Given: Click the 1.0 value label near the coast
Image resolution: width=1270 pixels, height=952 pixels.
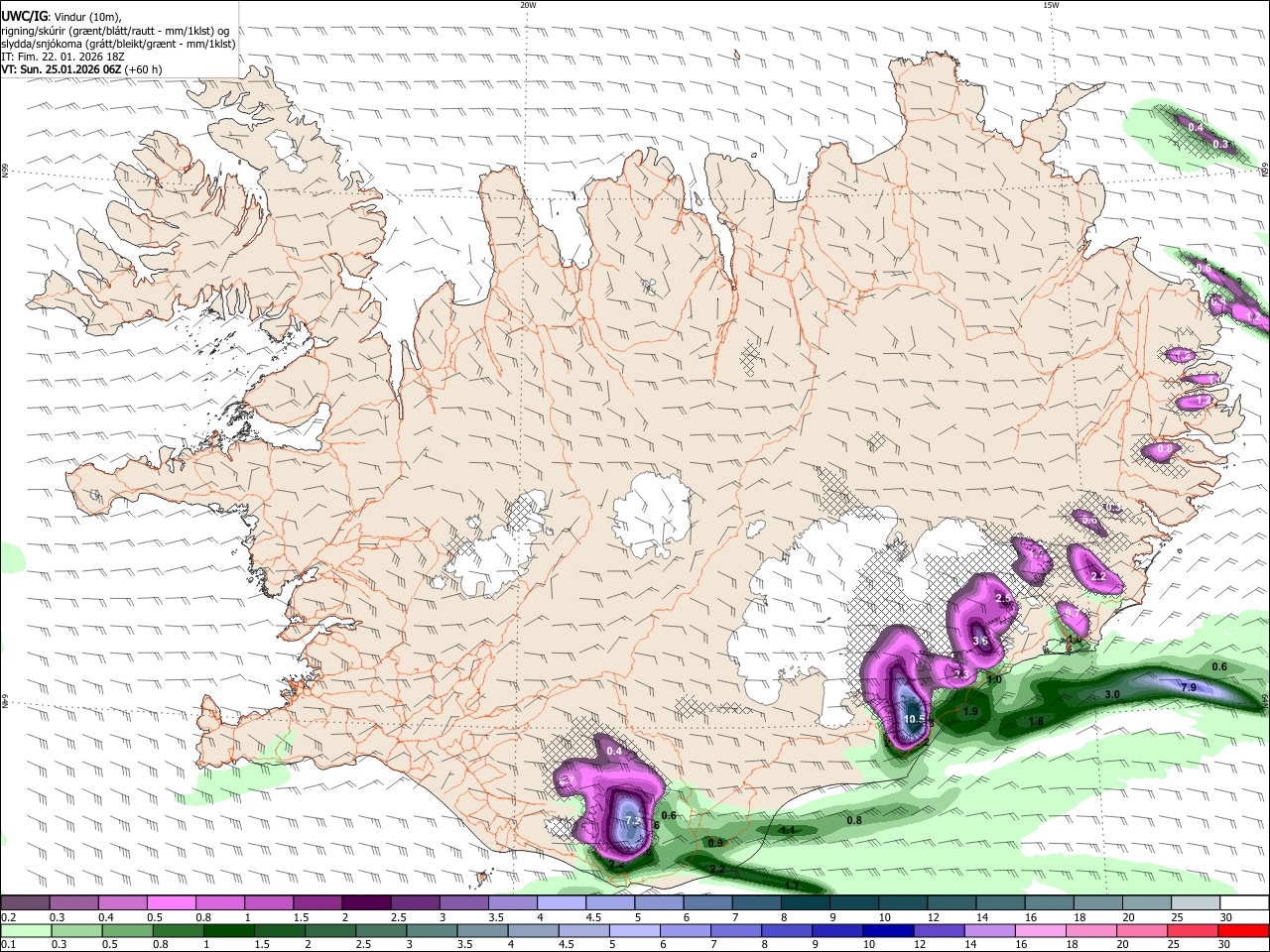Looking at the screenshot, I should coord(993,679).
